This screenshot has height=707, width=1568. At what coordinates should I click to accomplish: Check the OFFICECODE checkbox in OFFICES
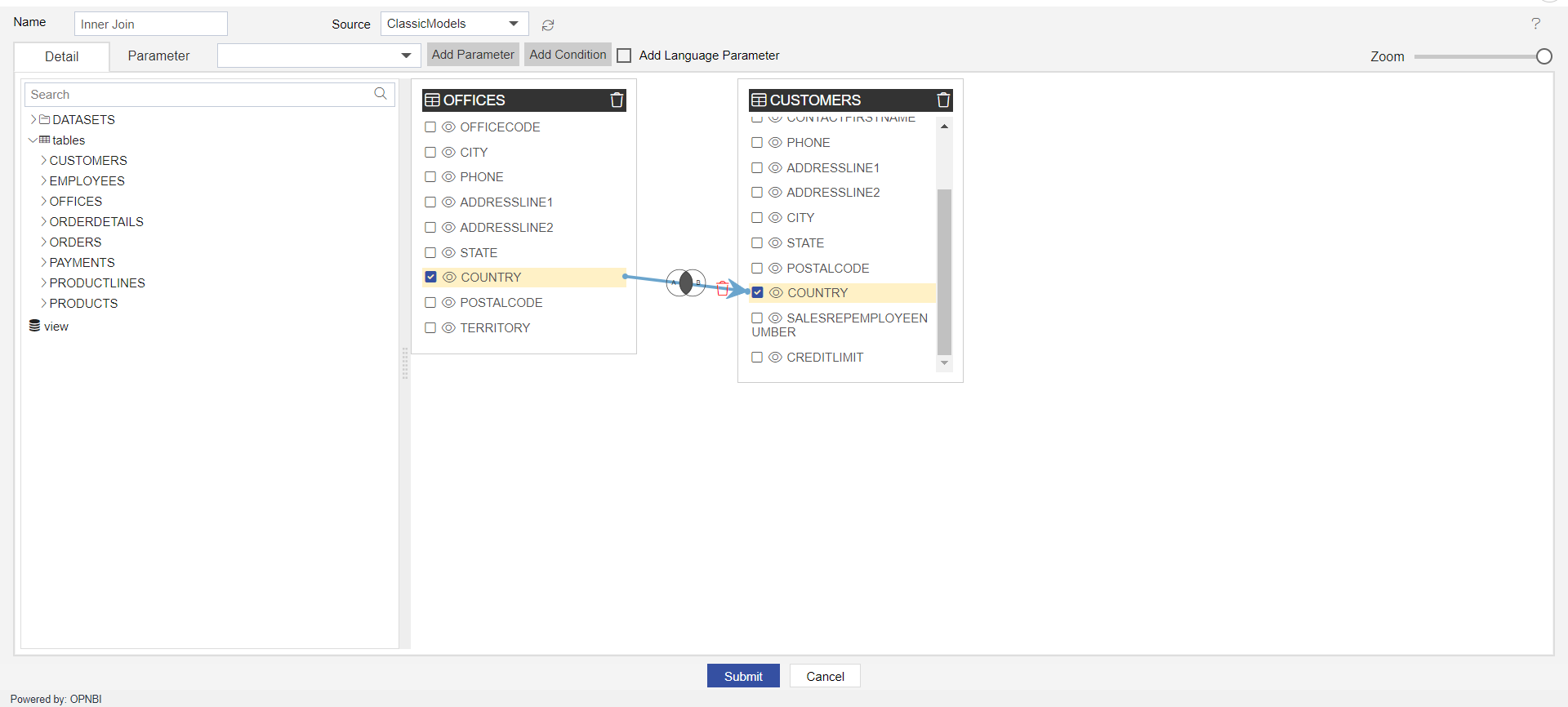click(430, 127)
